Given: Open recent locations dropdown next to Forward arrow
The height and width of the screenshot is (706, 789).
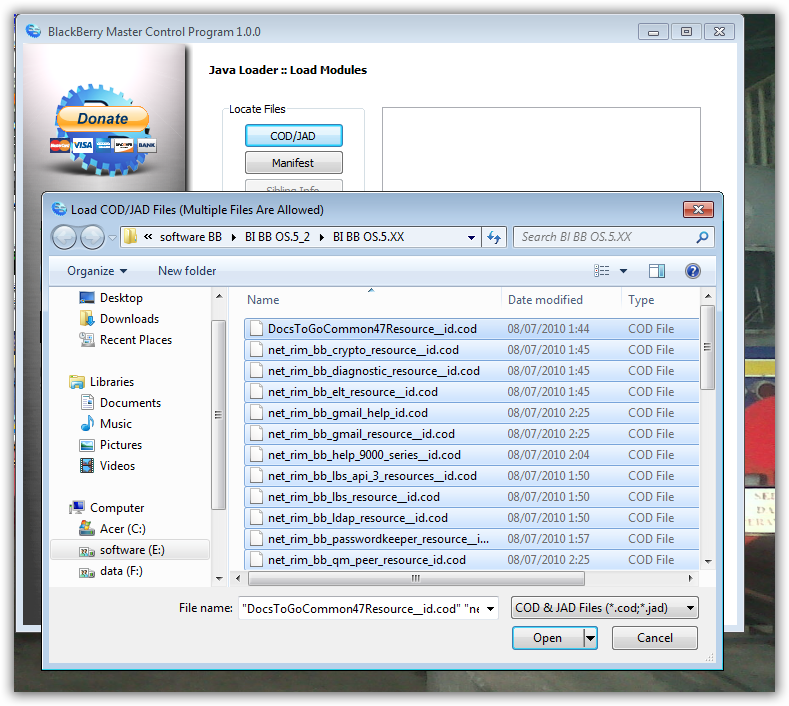Looking at the screenshot, I should click(x=112, y=237).
